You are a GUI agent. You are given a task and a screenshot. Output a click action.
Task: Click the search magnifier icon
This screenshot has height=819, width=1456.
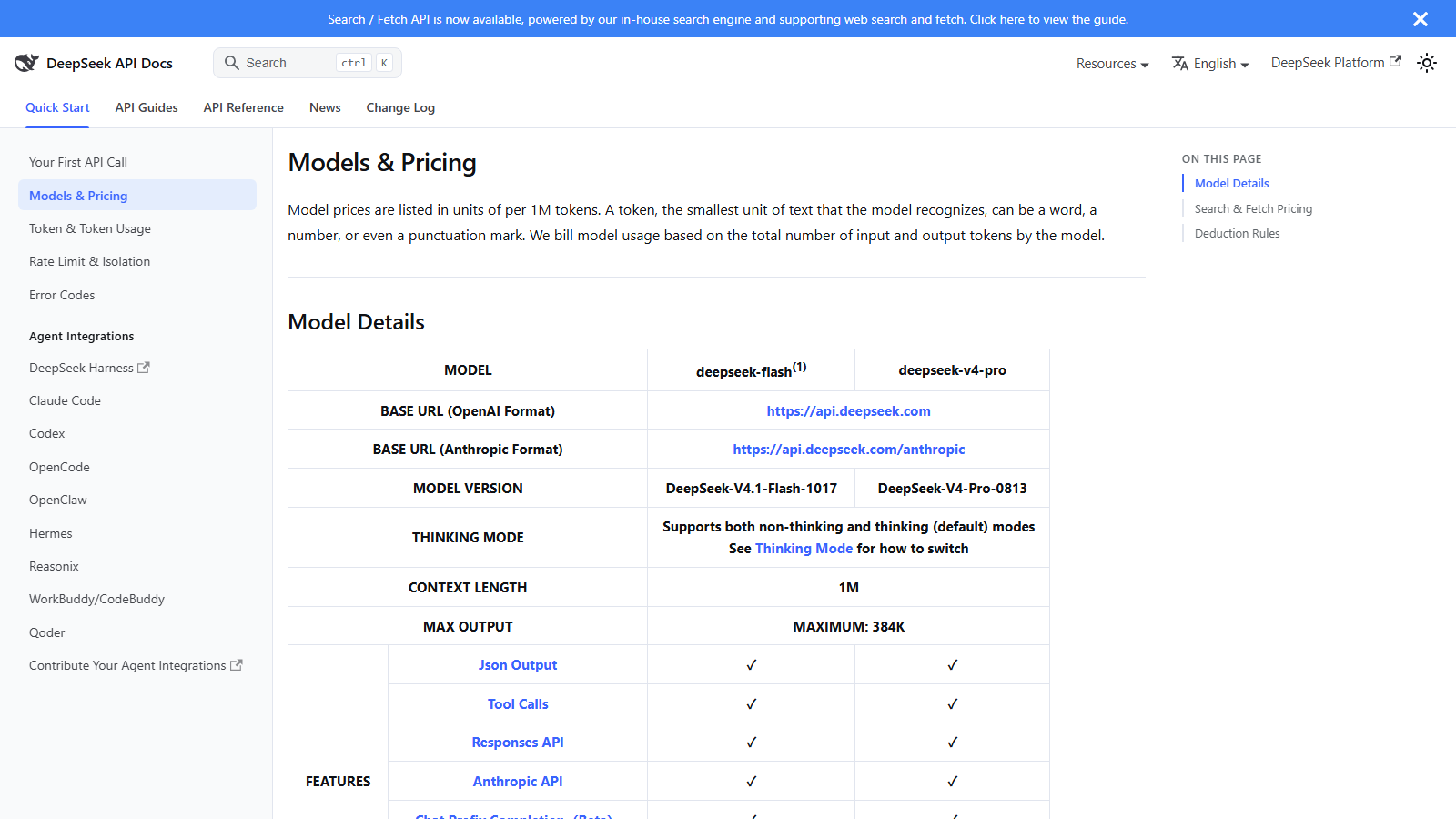pyautogui.click(x=232, y=63)
